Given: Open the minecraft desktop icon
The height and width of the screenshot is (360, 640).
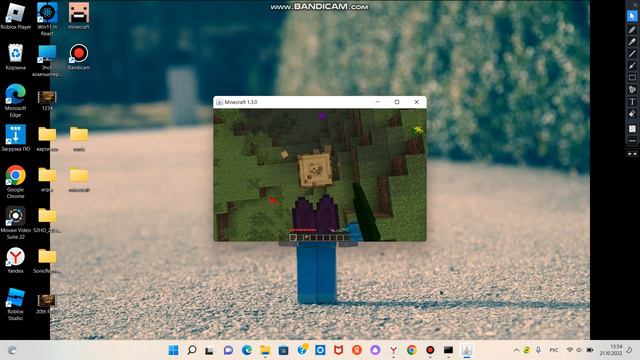Looking at the screenshot, I should point(79,16).
